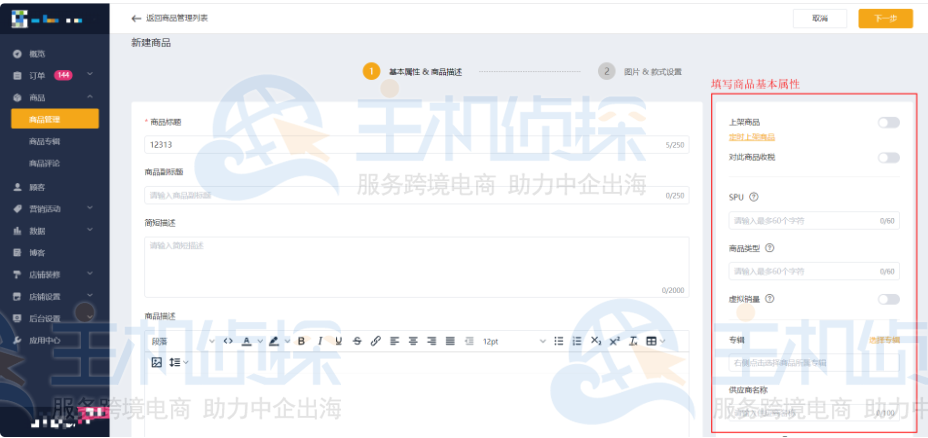Image resolution: width=928 pixels, height=438 pixels.
Task: Clear text formatting in the editor
Action: click(x=633, y=341)
